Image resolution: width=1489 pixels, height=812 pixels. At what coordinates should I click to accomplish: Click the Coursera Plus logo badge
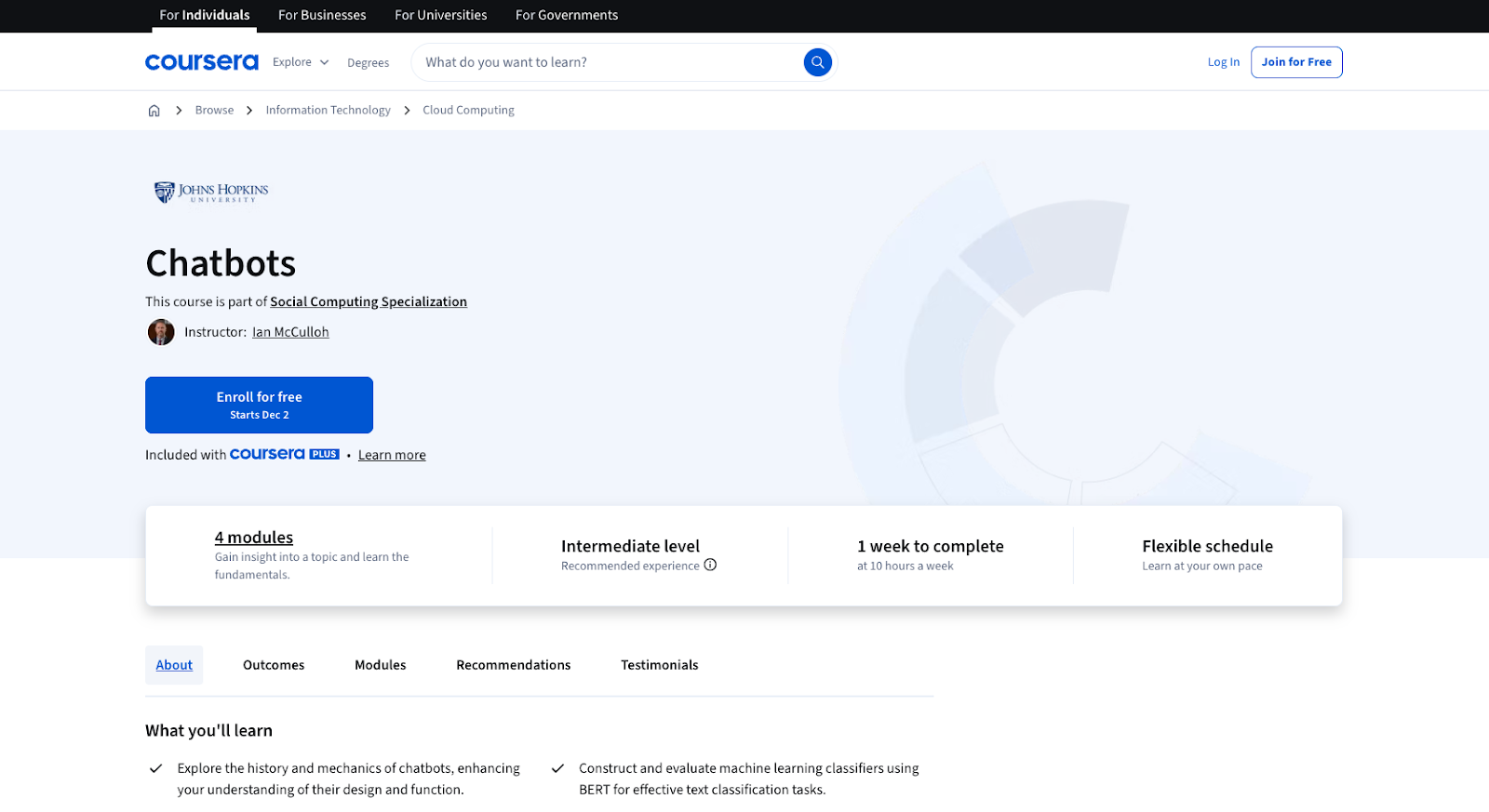click(285, 454)
